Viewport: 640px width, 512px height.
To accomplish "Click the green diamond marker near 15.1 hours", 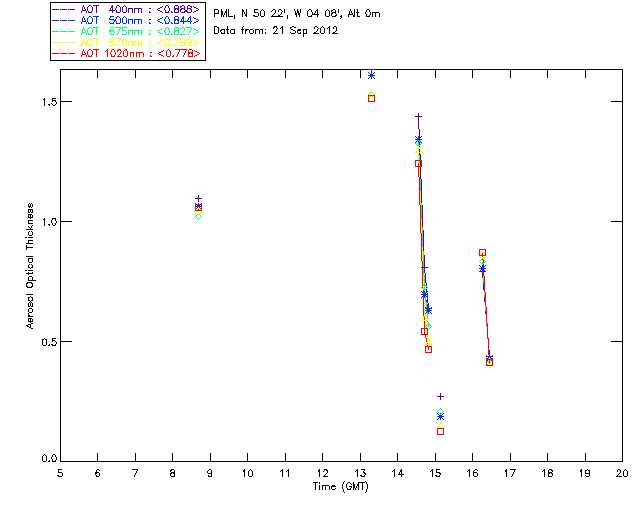I will coord(440,412).
